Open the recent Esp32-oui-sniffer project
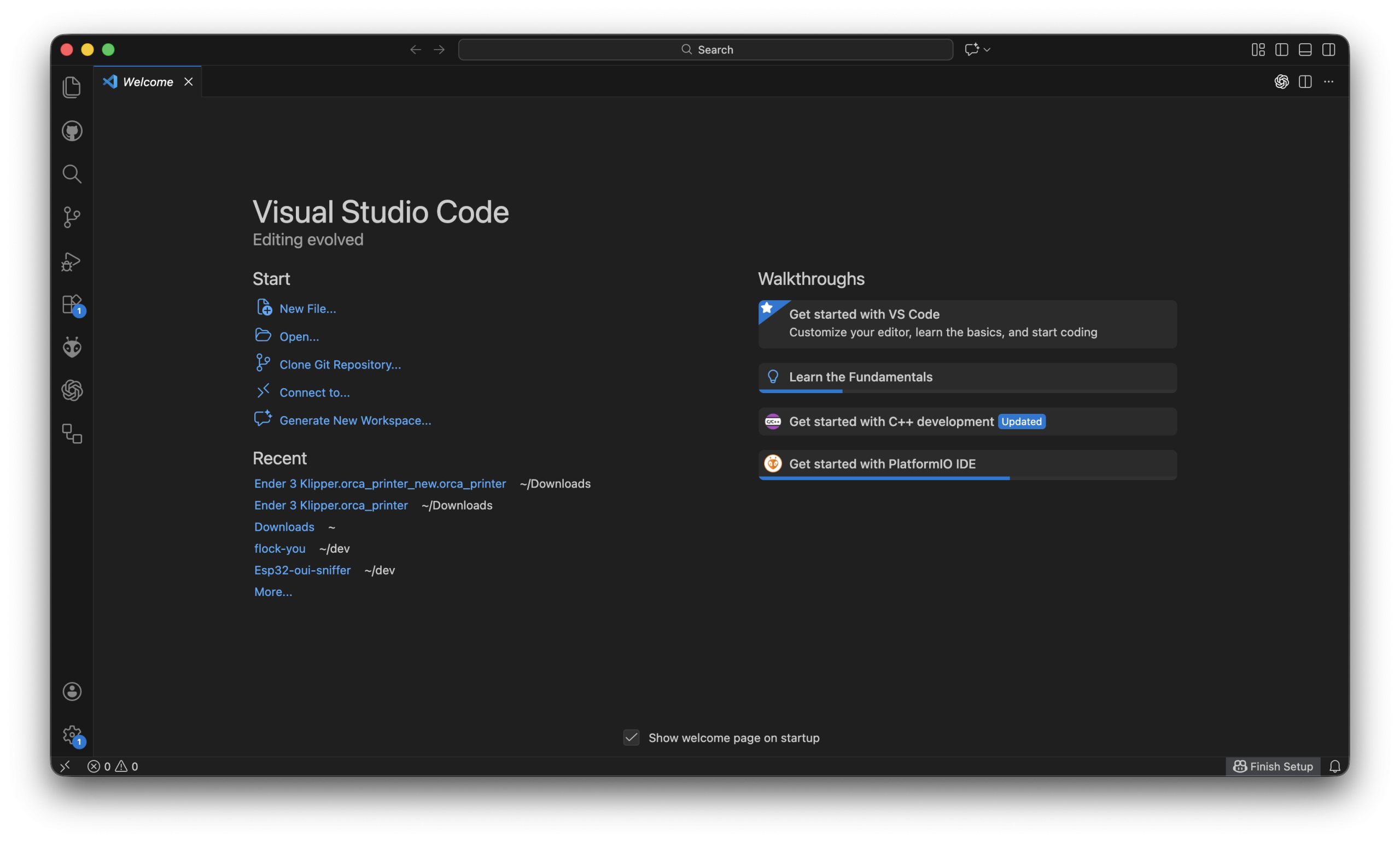The height and width of the screenshot is (843, 1400). [302, 570]
